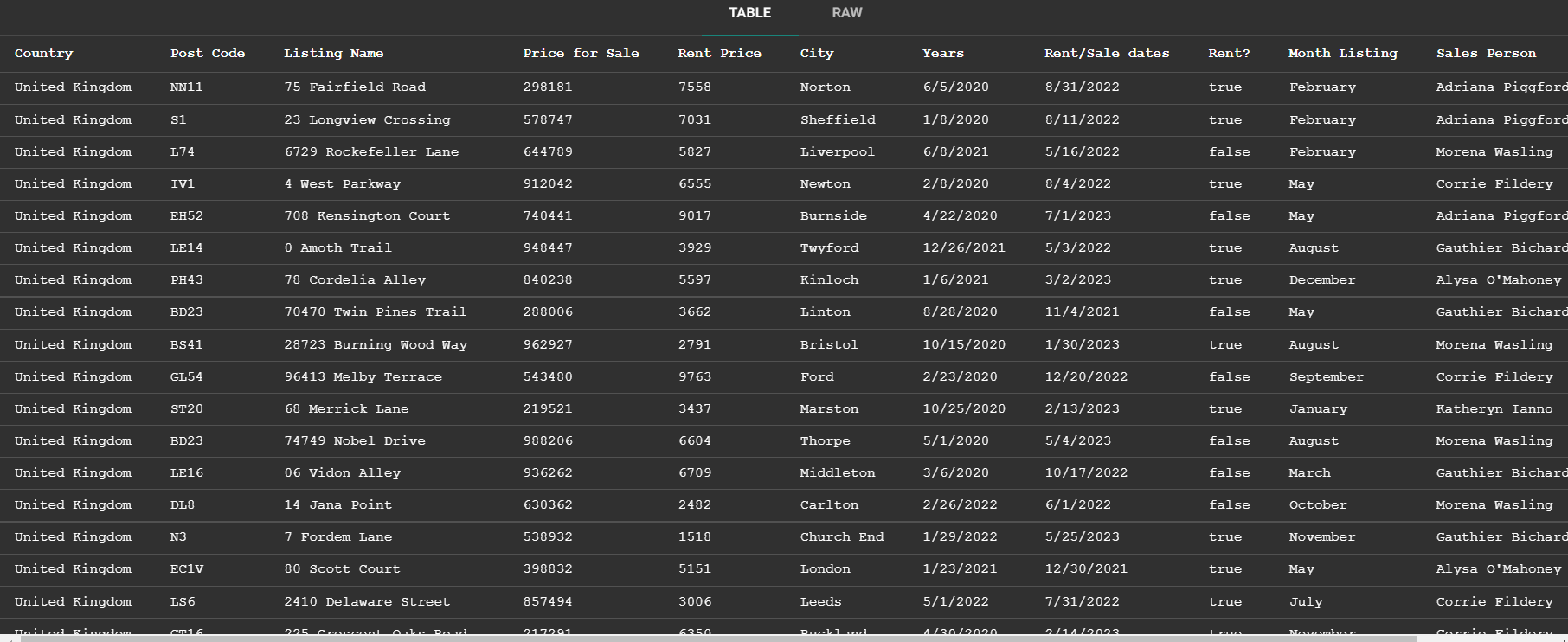Select the 75 Fairfield Road listing cell
Screen dimensions: 1568x642
click(x=355, y=87)
